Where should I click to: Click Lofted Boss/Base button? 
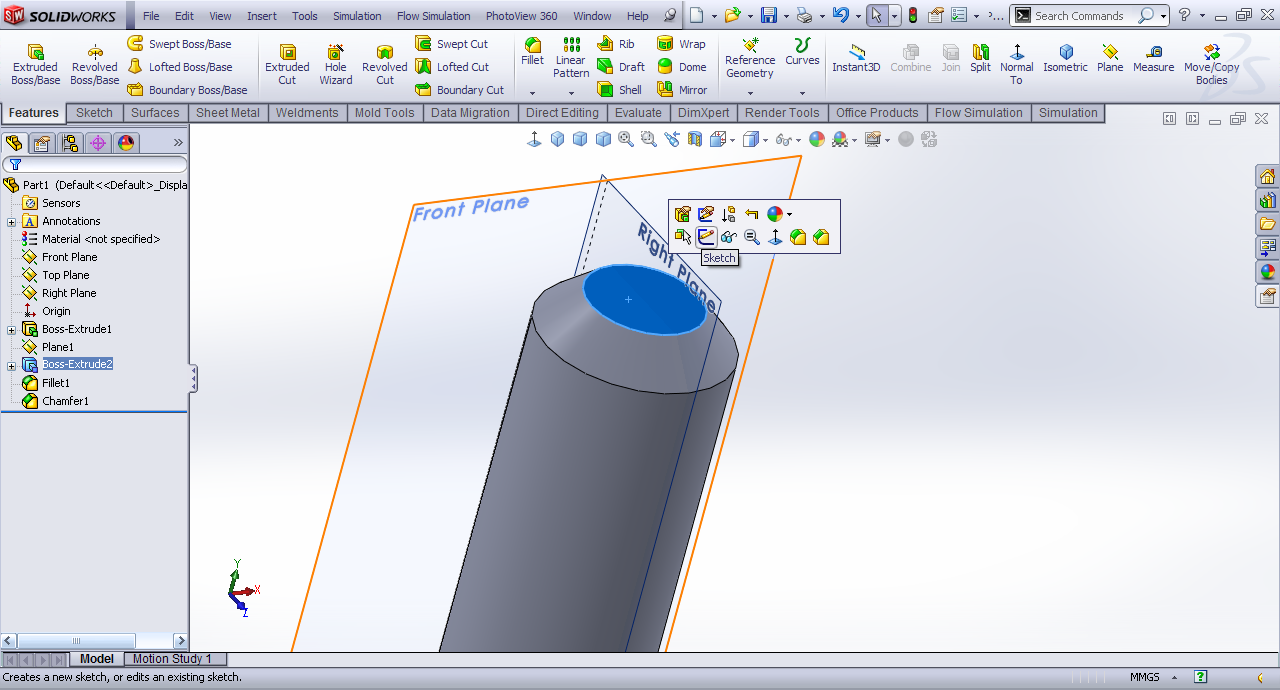tap(180, 67)
